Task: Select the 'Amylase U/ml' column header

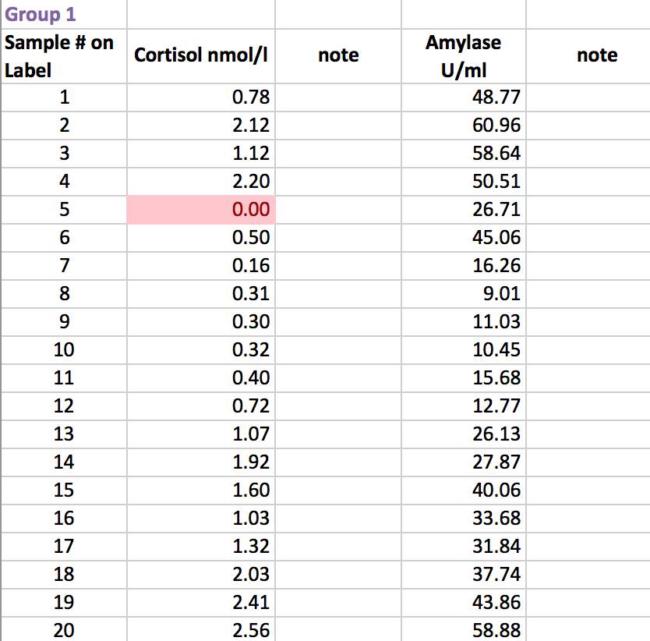Action: point(463,56)
